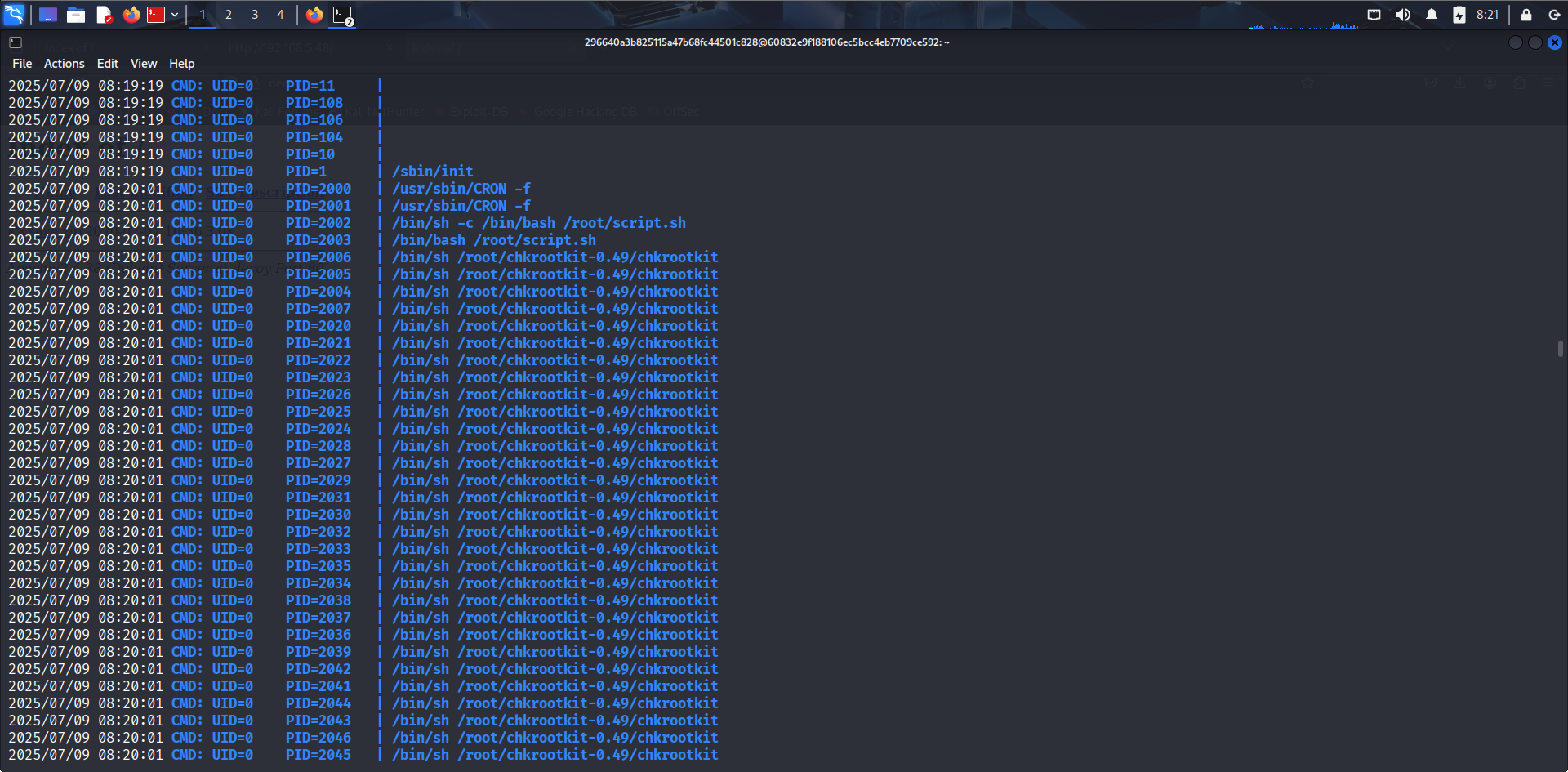1568x772 pixels.
Task: Click the chkrootkit command on PID=2031 row
Action: (x=555, y=498)
